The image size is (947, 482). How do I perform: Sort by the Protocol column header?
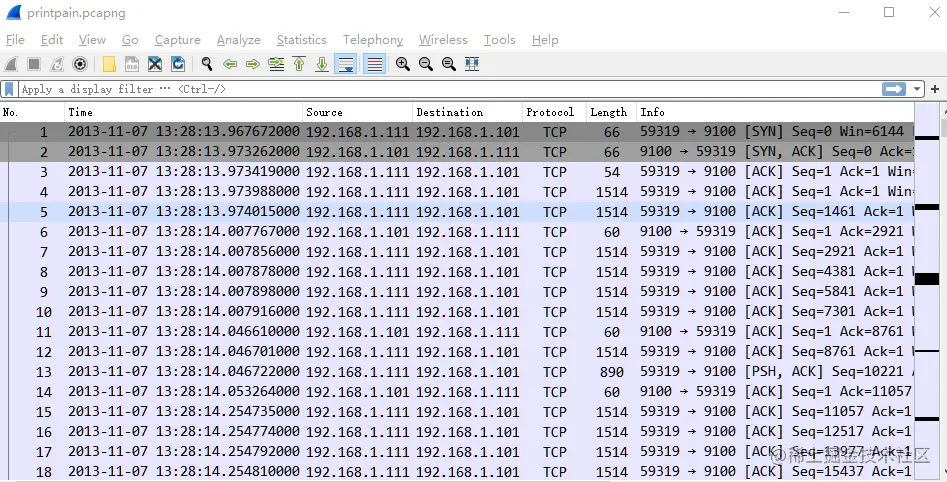pos(554,112)
